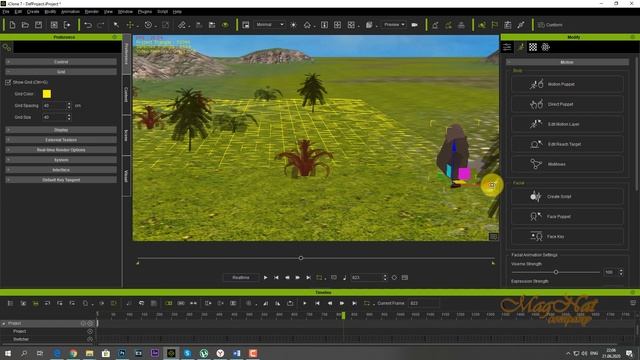Switch to the Visual side tab
This screenshot has width=640, height=360.
(126, 176)
